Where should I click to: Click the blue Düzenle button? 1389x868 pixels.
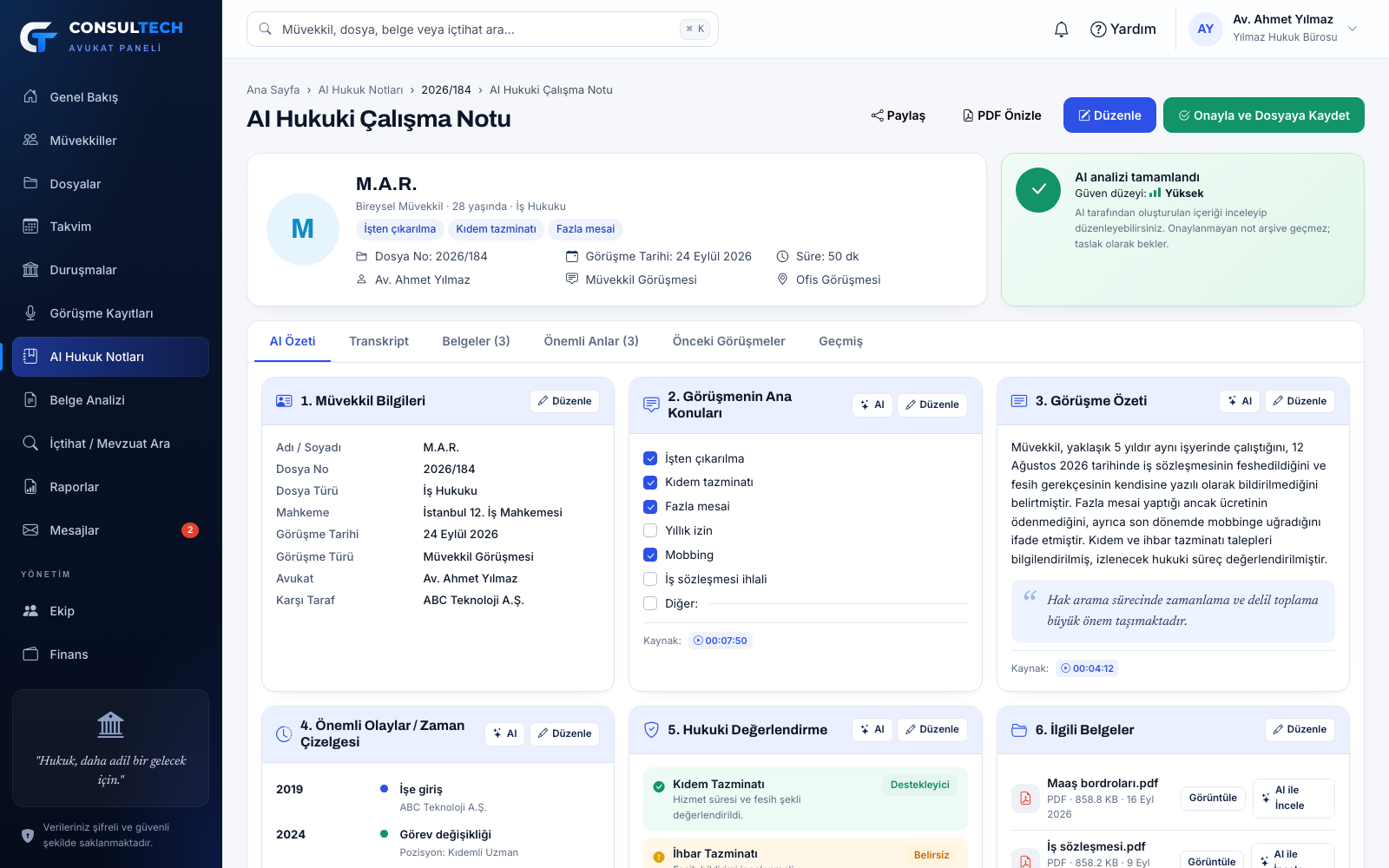(x=1109, y=115)
